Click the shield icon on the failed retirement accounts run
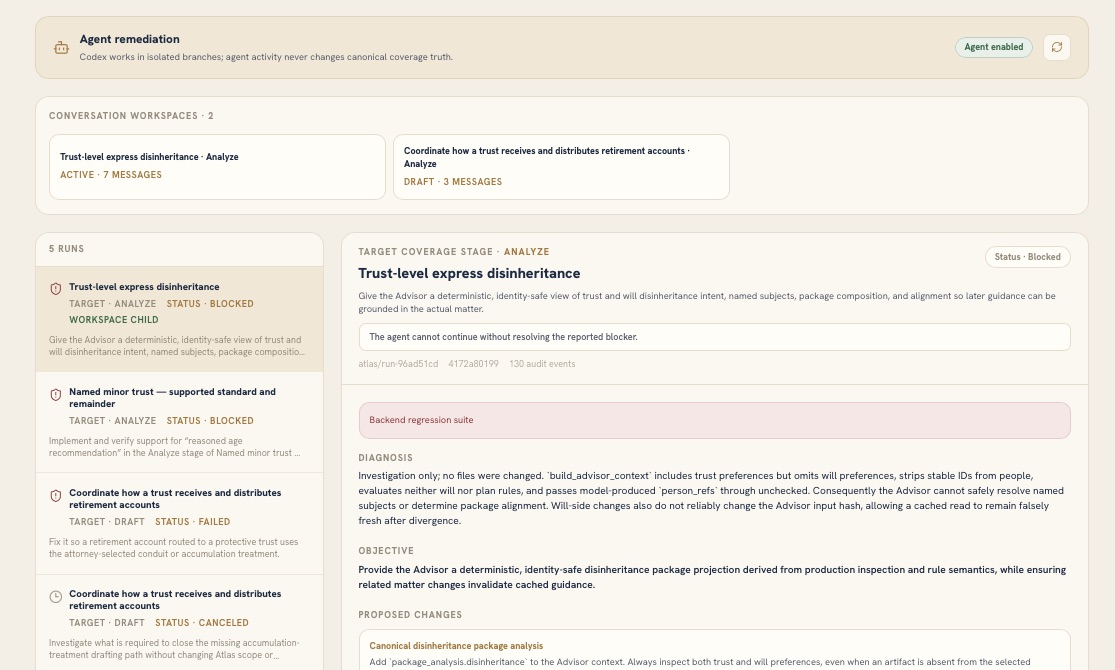The image size is (1115, 670). coord(55,495)
